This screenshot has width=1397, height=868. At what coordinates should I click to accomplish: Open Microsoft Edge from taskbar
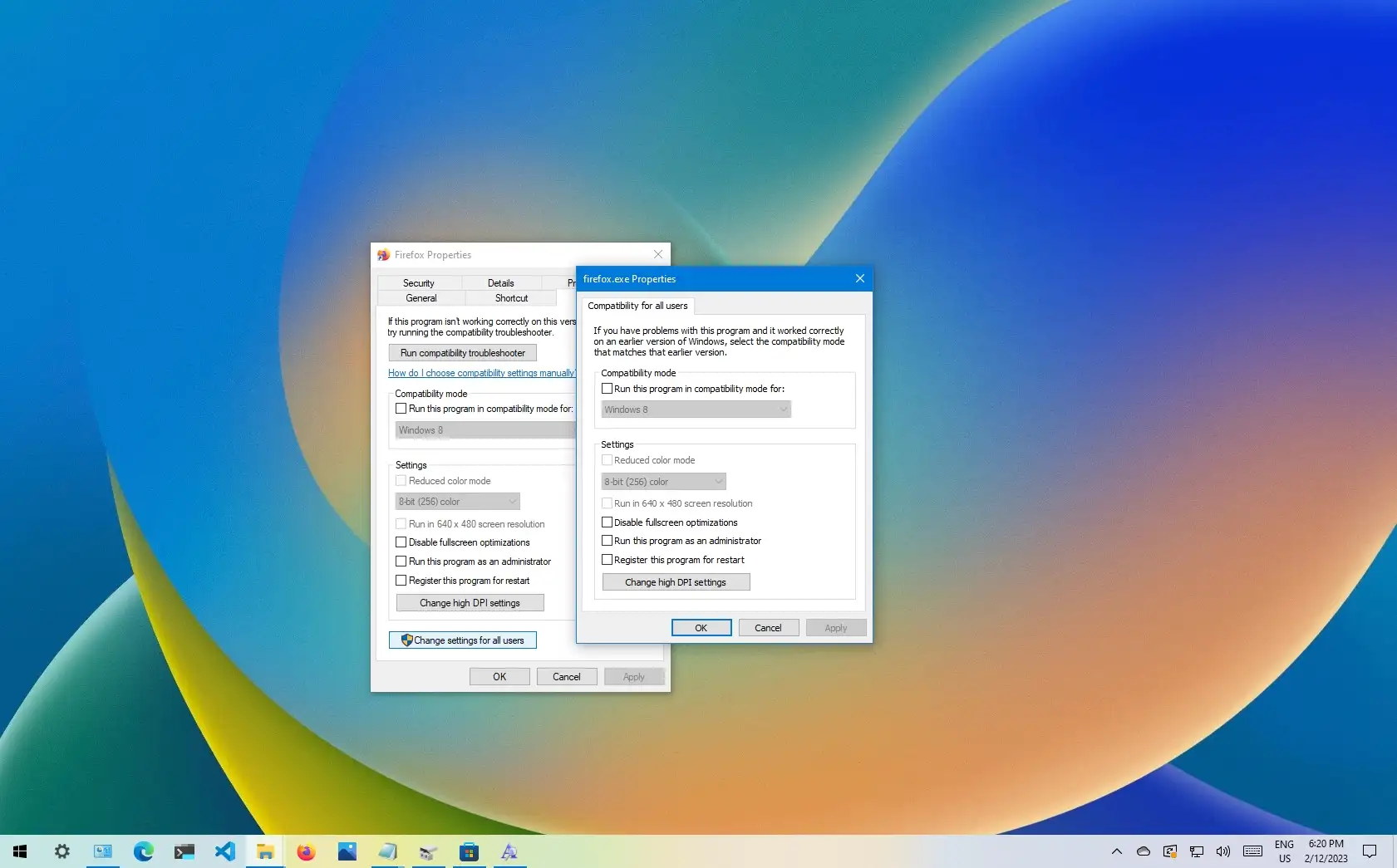point(144,851)
